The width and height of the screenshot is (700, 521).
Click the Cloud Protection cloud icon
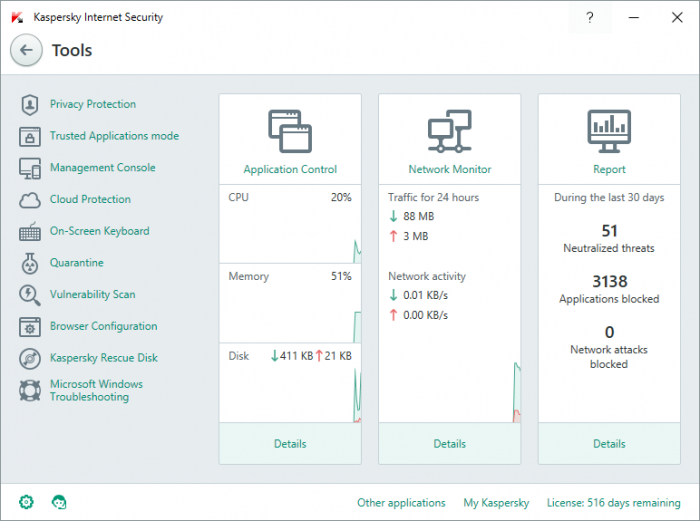point(30,199)
